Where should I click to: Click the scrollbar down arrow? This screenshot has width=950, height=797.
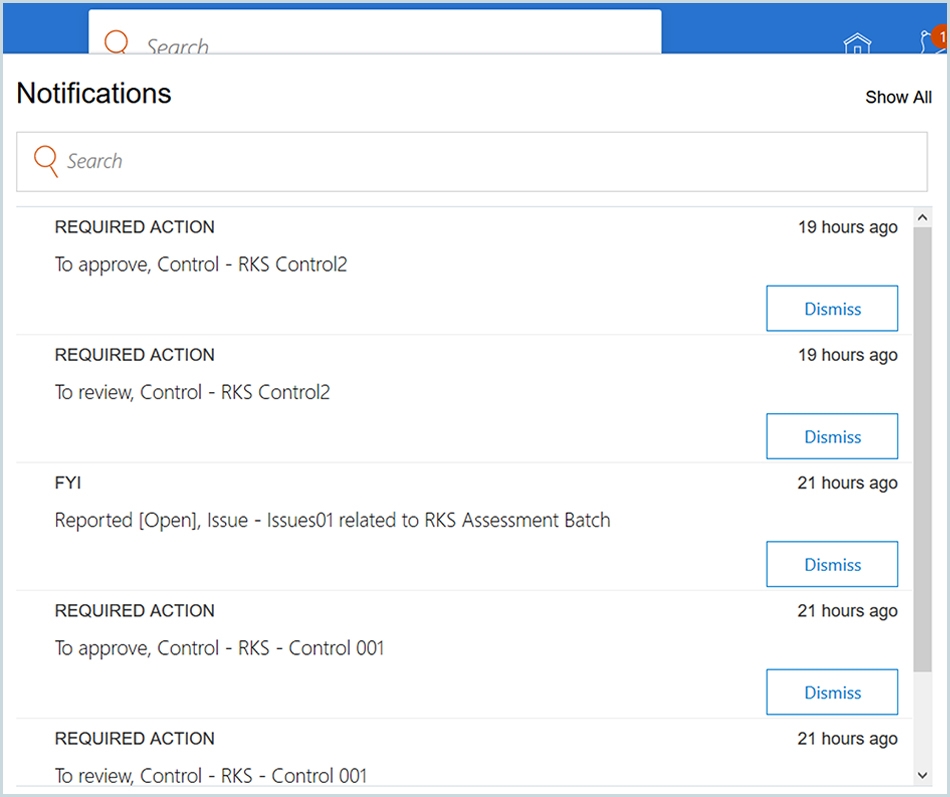pyautogui.click(x=923, y=774)
